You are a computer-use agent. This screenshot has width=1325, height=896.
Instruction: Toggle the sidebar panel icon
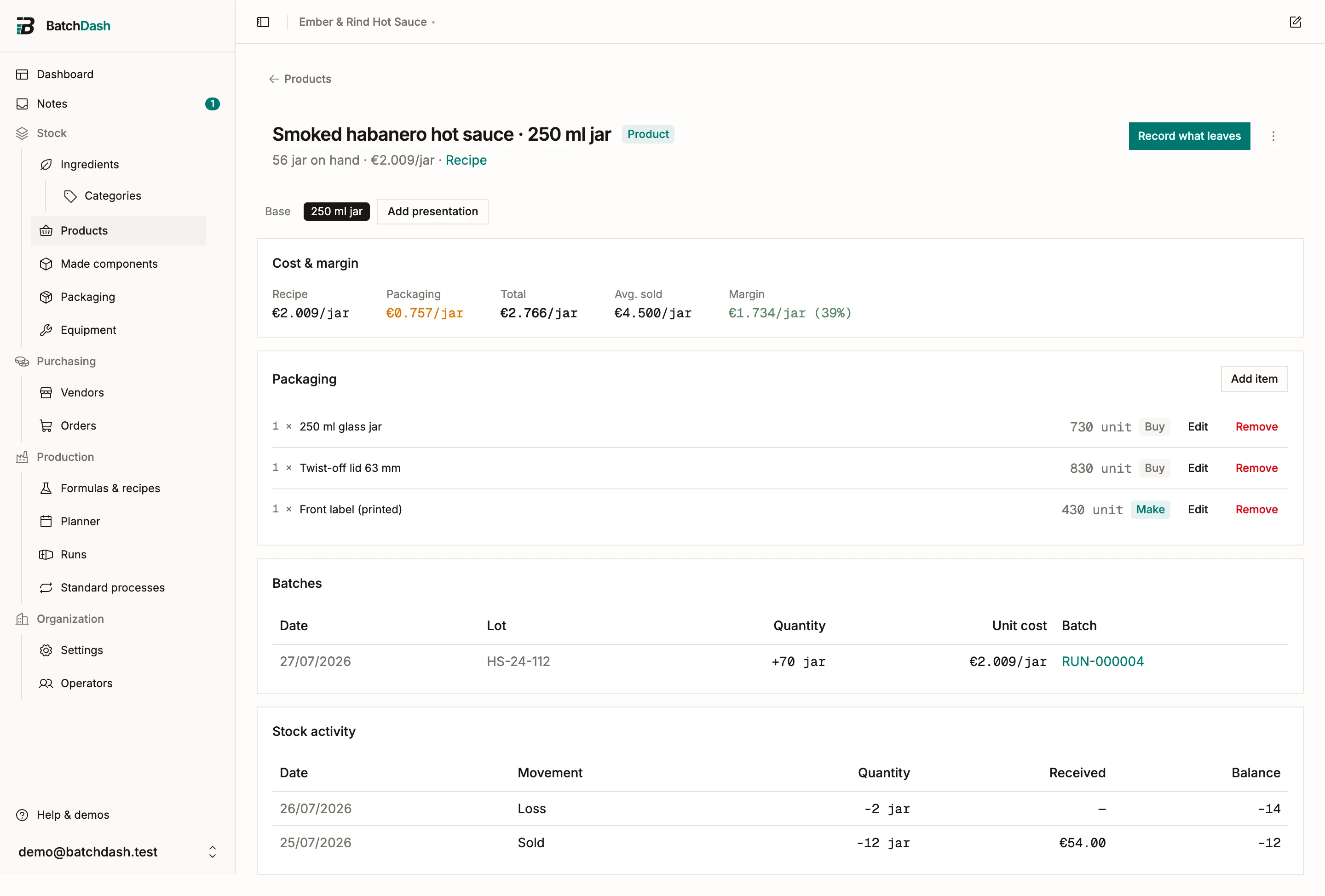coord(263,22)
